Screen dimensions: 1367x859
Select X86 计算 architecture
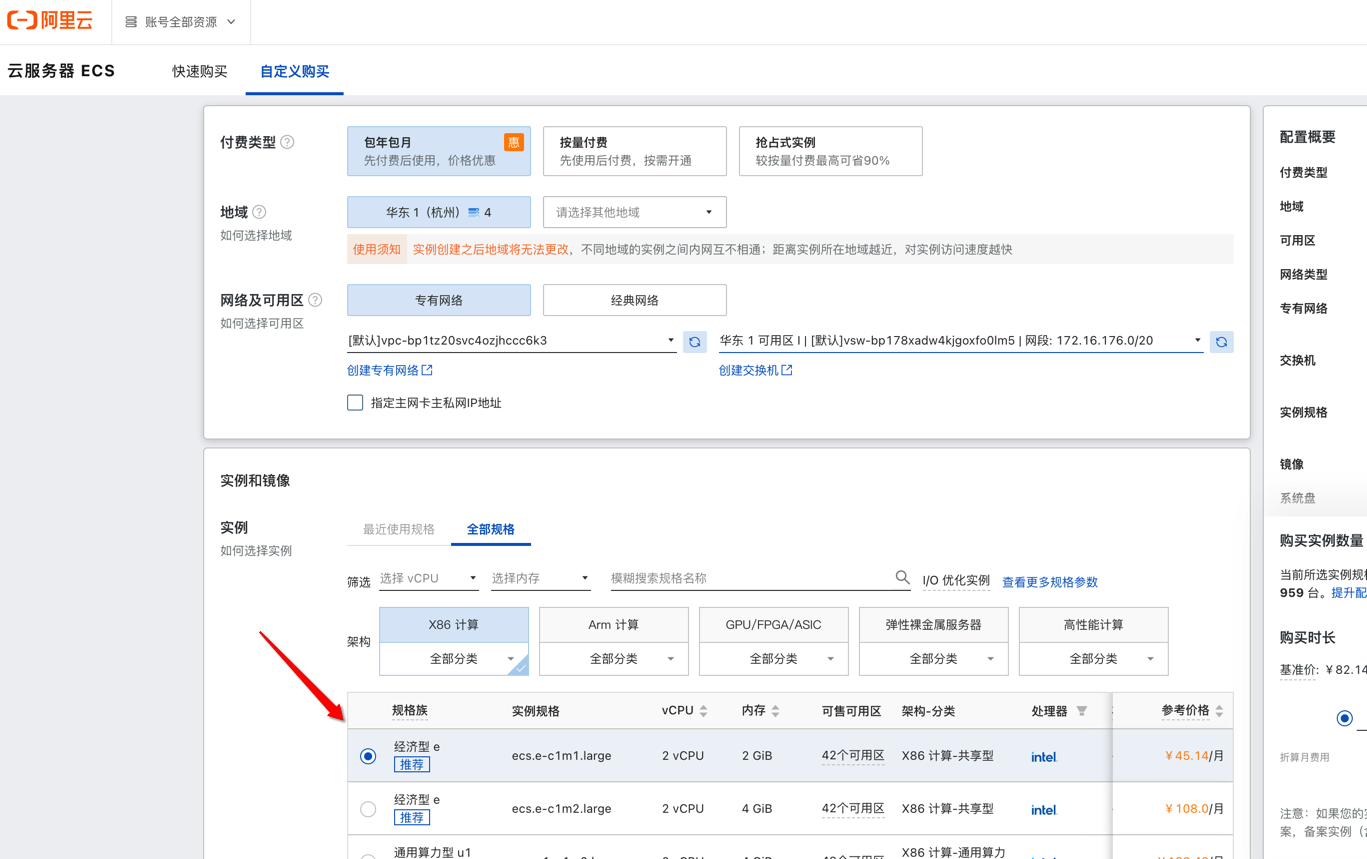point(454,624)
